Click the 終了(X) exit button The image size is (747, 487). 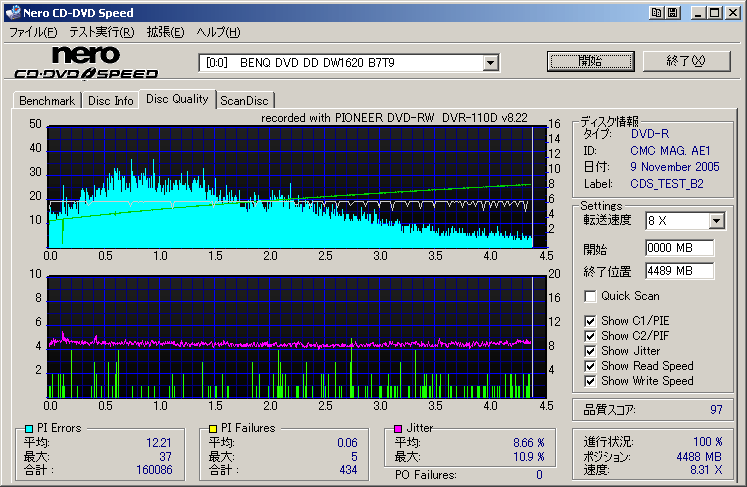pos(686,61)
